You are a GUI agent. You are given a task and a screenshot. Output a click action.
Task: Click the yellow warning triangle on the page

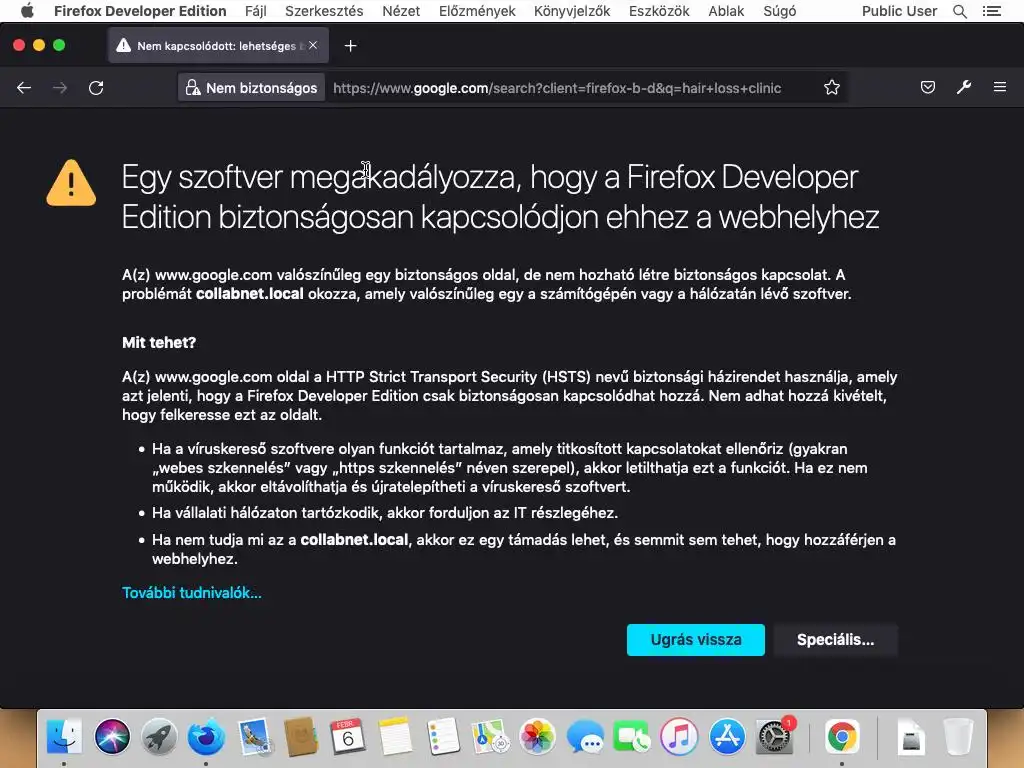tap(71, 183)
